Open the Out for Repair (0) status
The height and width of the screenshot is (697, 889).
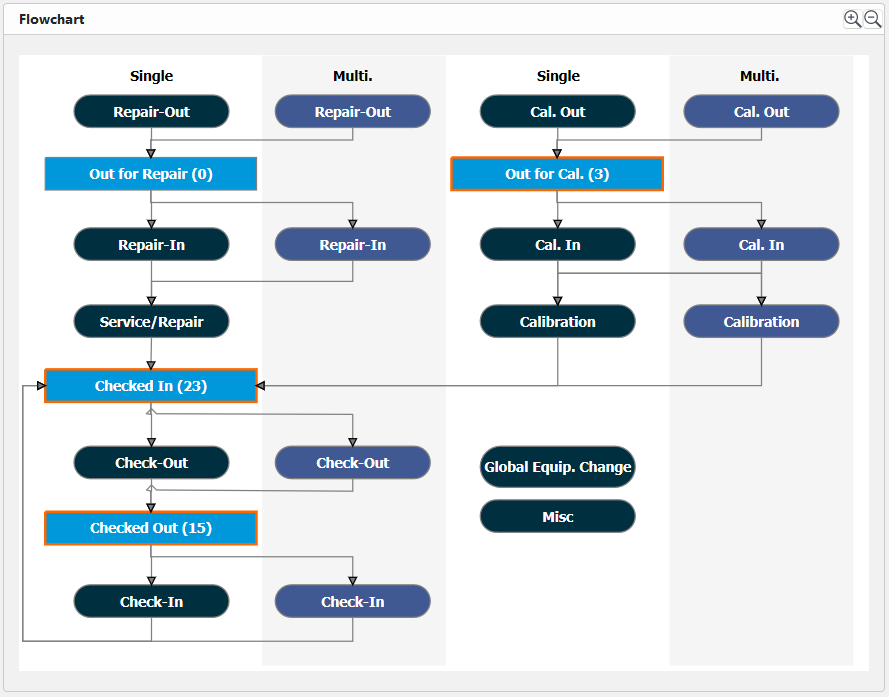(x=151, y=174)
